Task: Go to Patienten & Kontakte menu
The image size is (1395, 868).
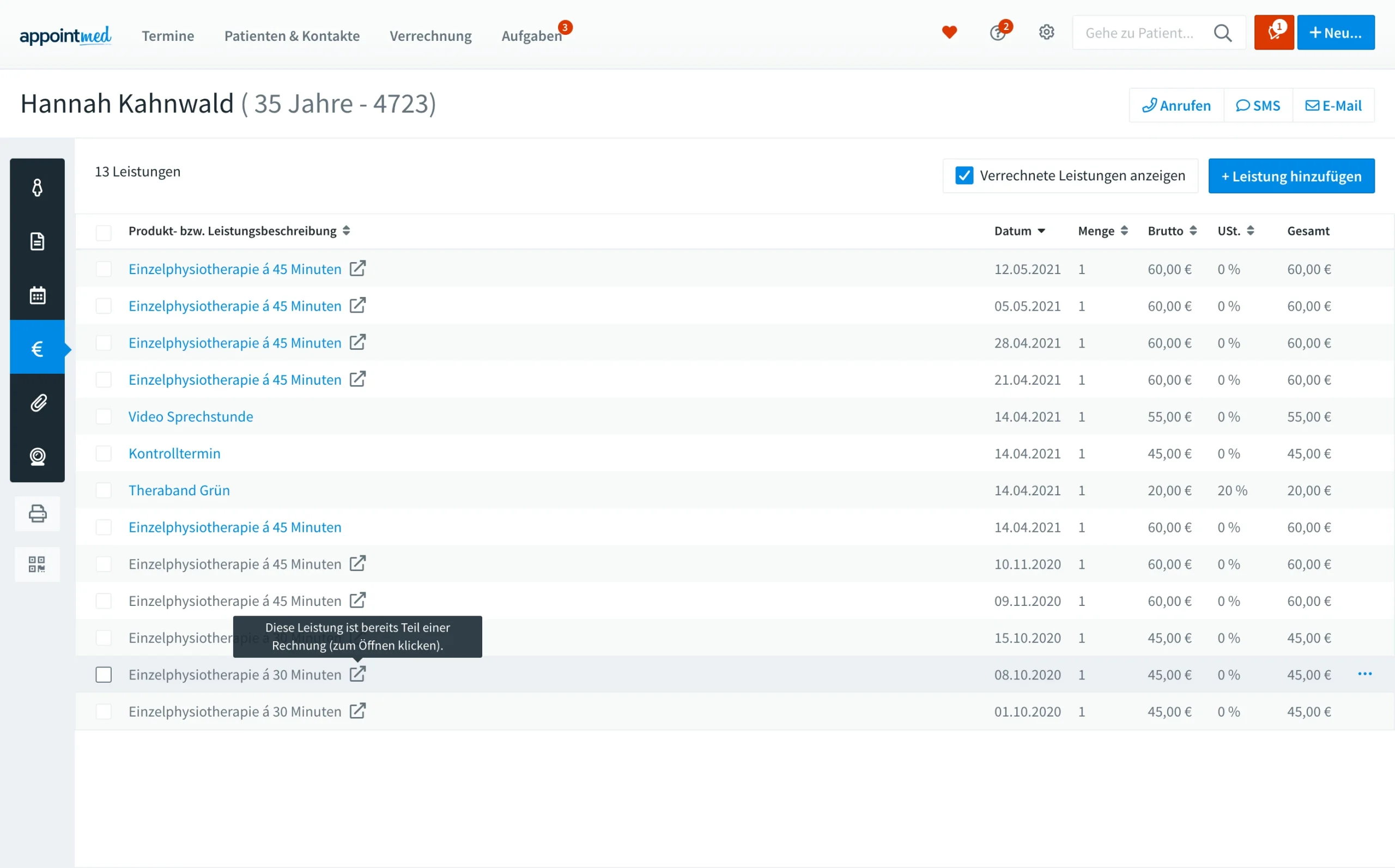Action: tap(292, 35)
